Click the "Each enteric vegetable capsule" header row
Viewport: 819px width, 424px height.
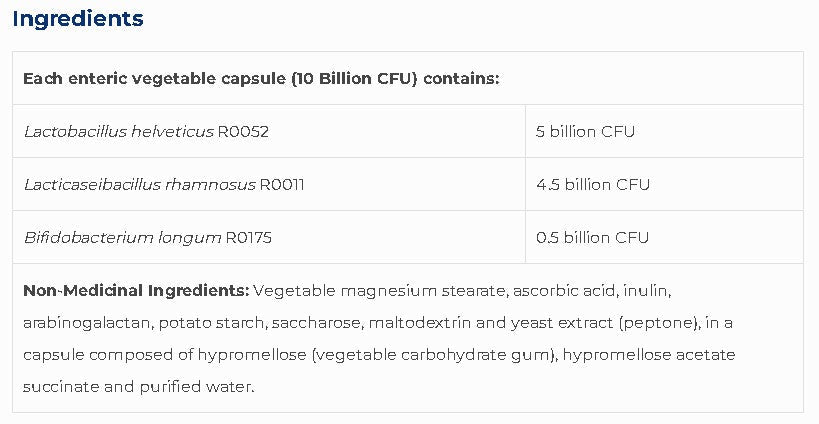pyautogui.click(x=261, y=78)
